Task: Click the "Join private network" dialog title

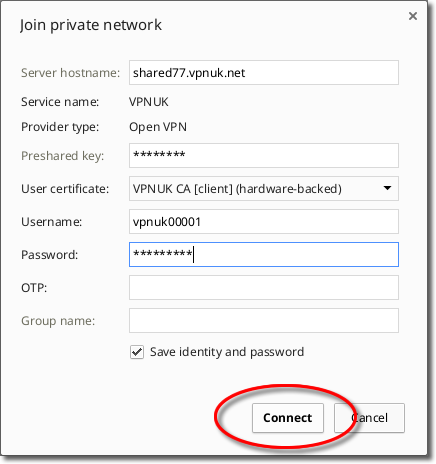Action: coord(91,25)
